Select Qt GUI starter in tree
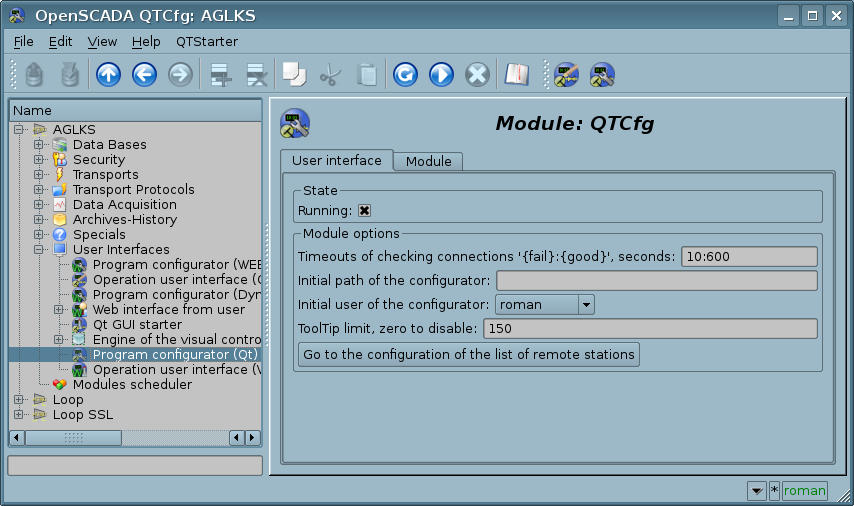Screen dimensions: 854x506 [x=137, y=325]
